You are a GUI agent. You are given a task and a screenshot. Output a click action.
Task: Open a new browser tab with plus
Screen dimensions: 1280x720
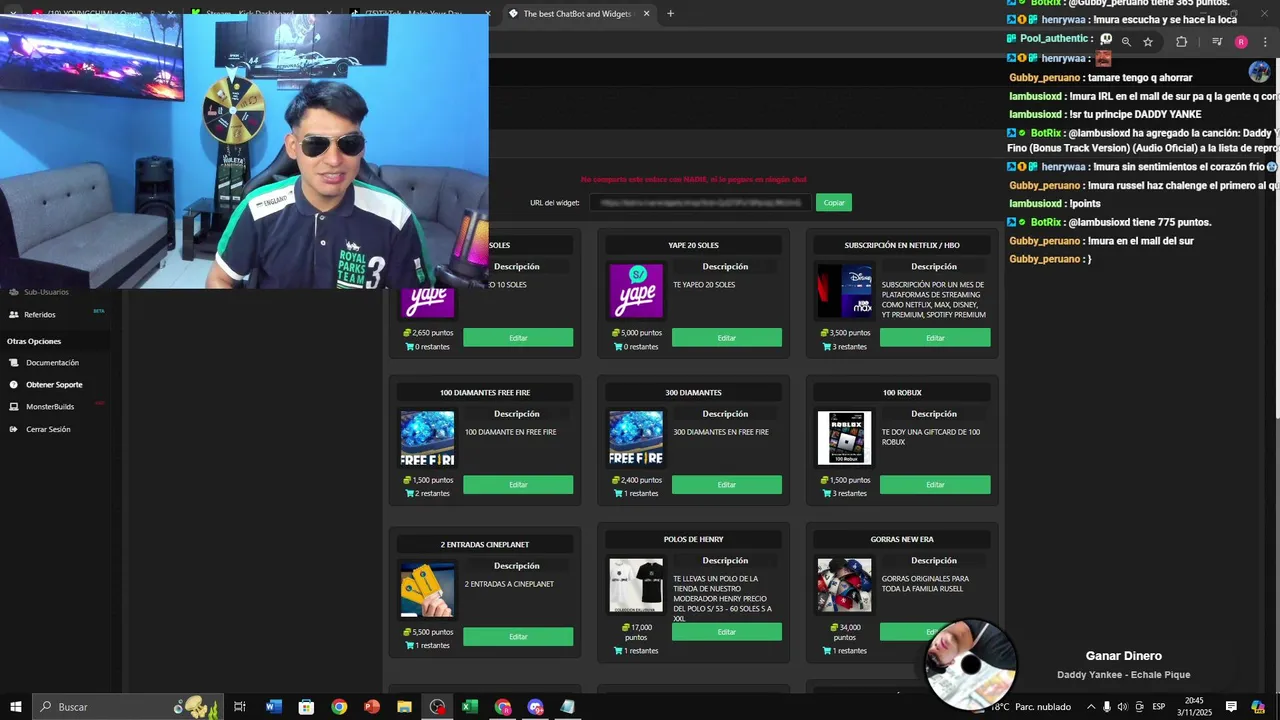[670, 14]
